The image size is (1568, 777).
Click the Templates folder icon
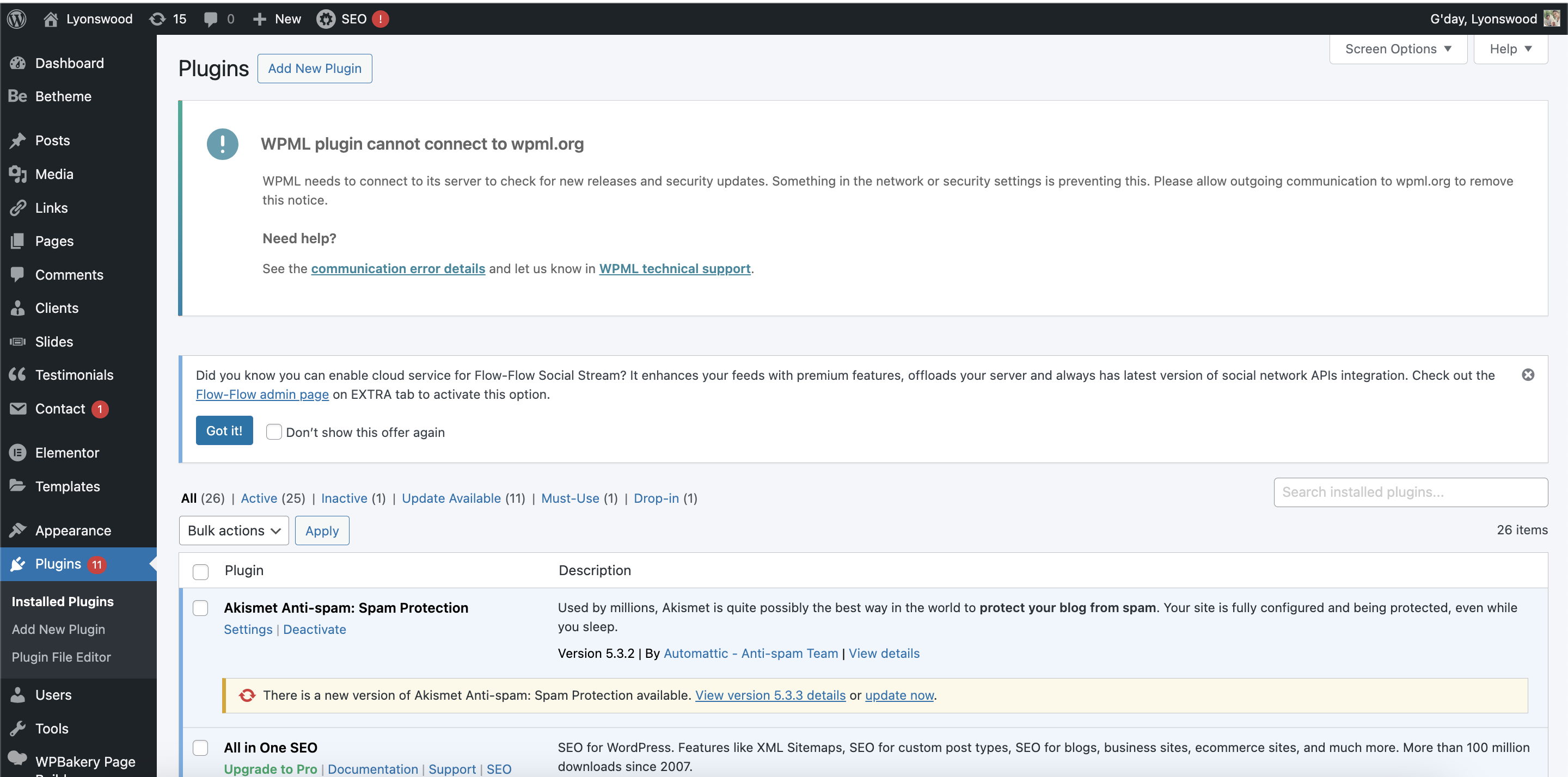coord(17,485)
